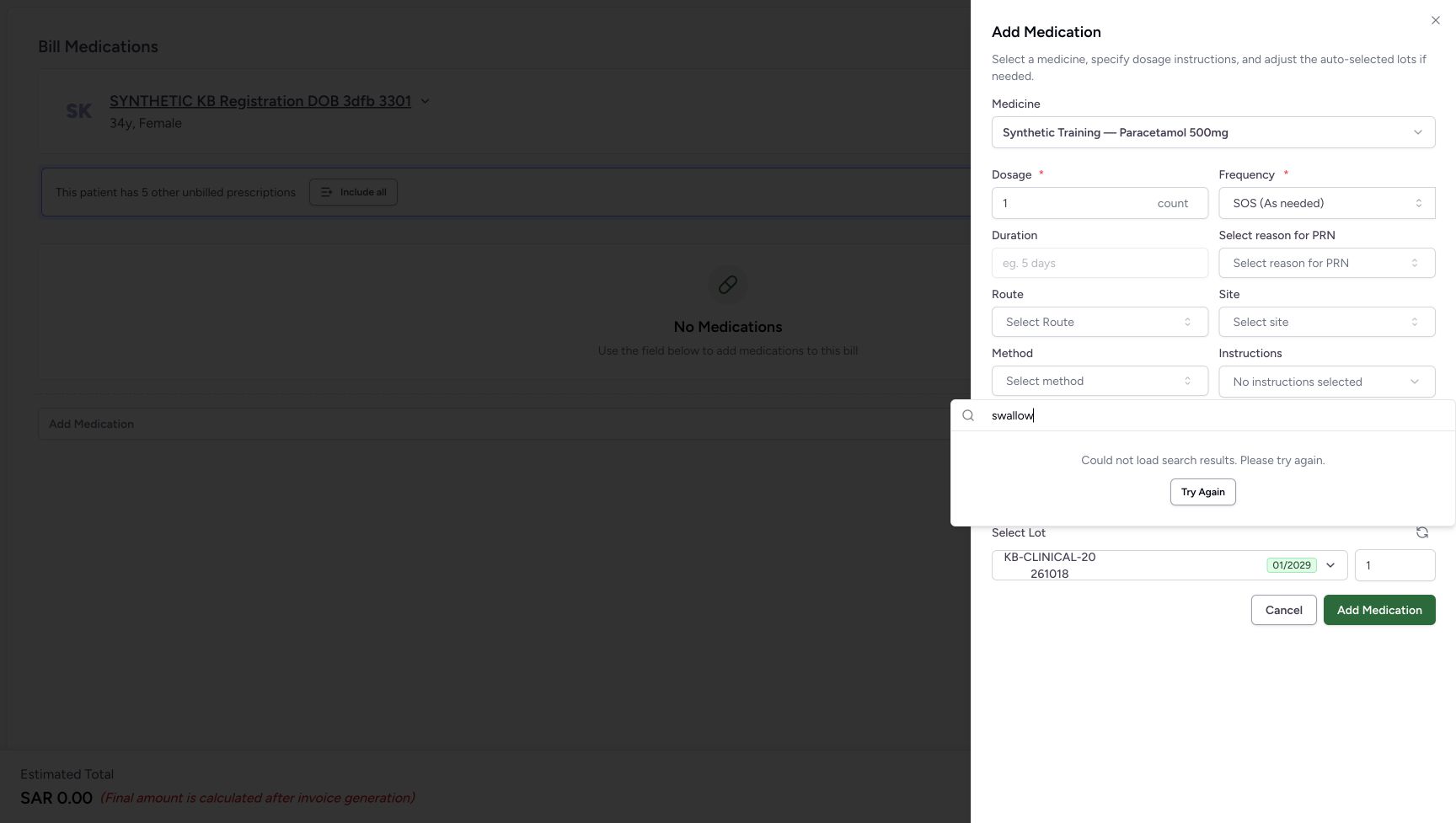Open Select reason for PRN dropdown
Image resolution: width=1456 pixels, height=823 pixels.
click(1326, 263)
